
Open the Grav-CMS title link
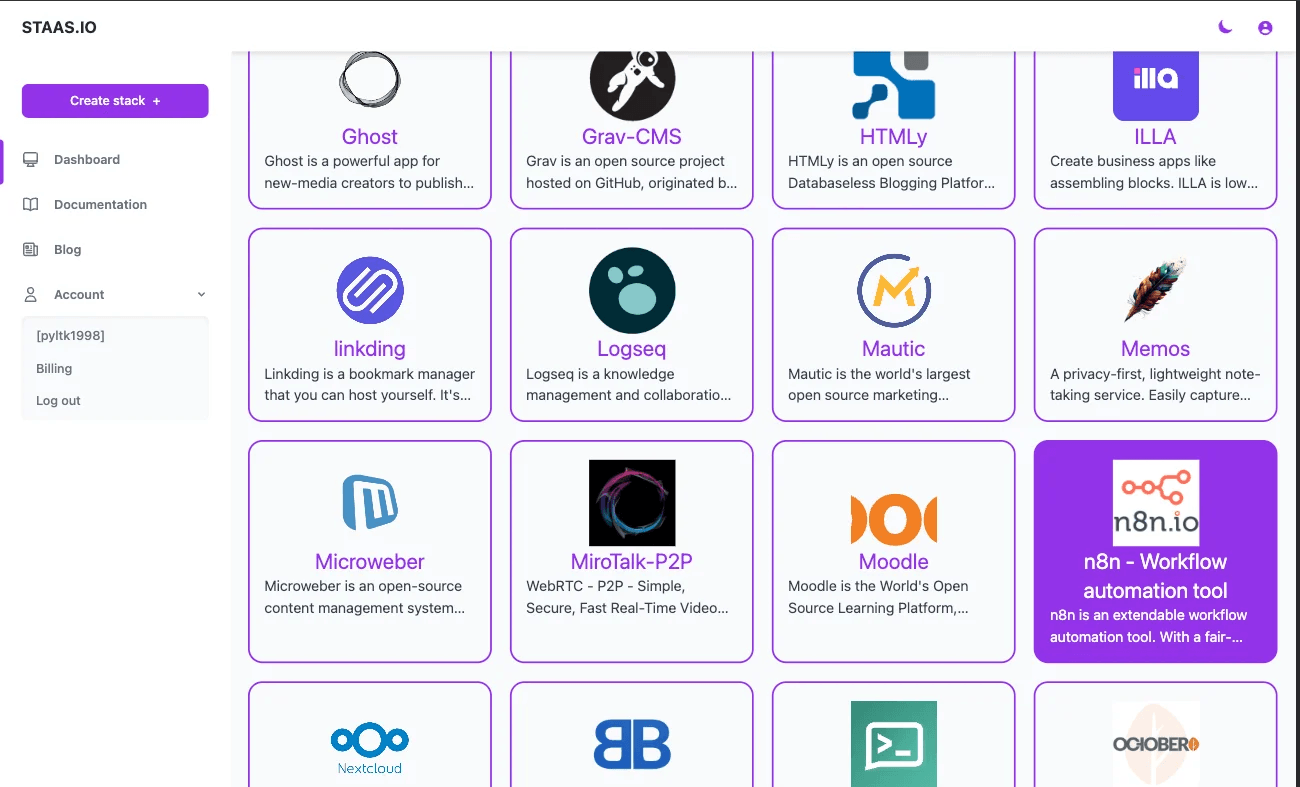[632, 137]
